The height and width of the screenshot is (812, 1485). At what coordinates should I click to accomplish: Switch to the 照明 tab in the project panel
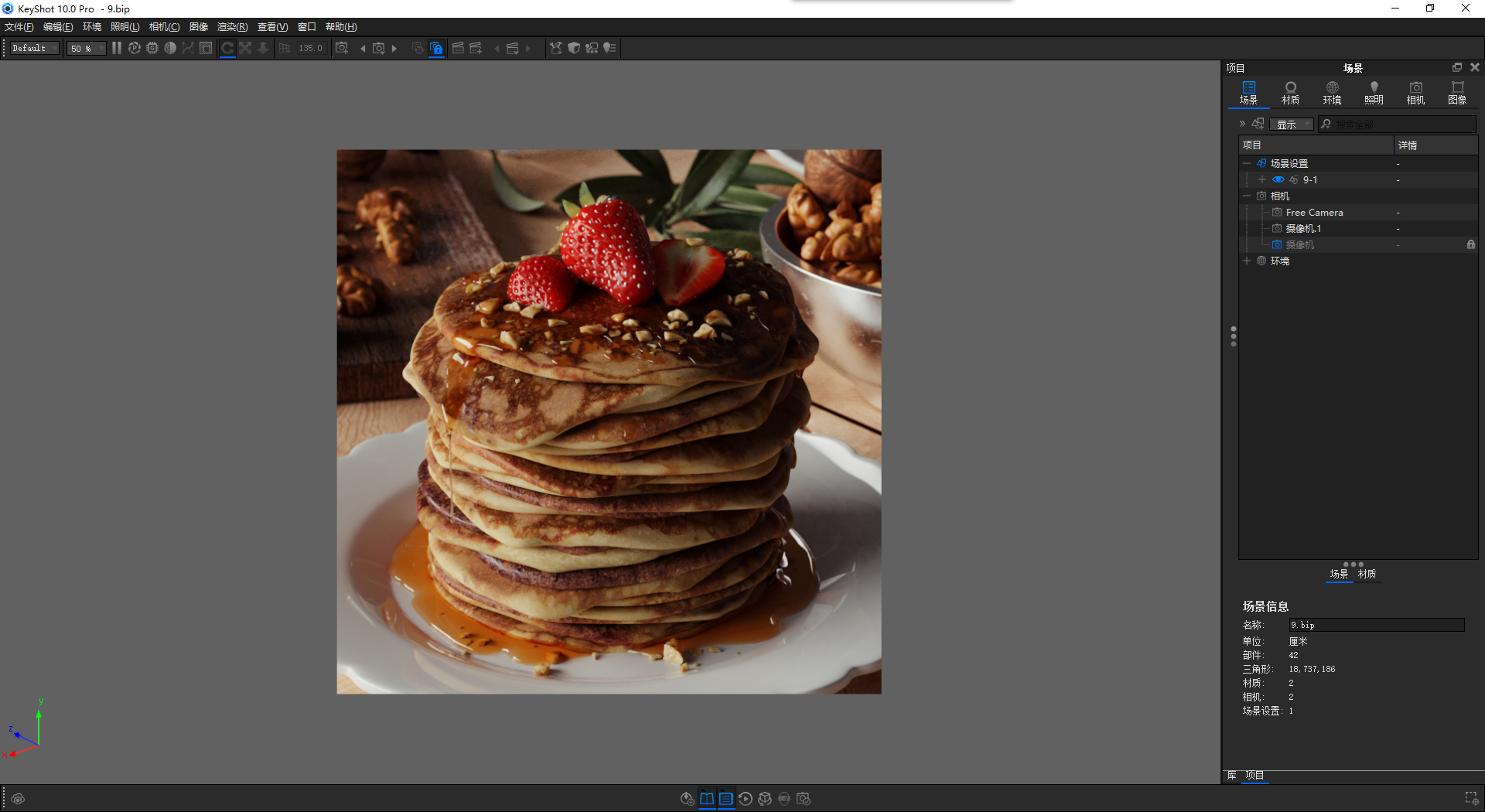(x=1374, y=91)
